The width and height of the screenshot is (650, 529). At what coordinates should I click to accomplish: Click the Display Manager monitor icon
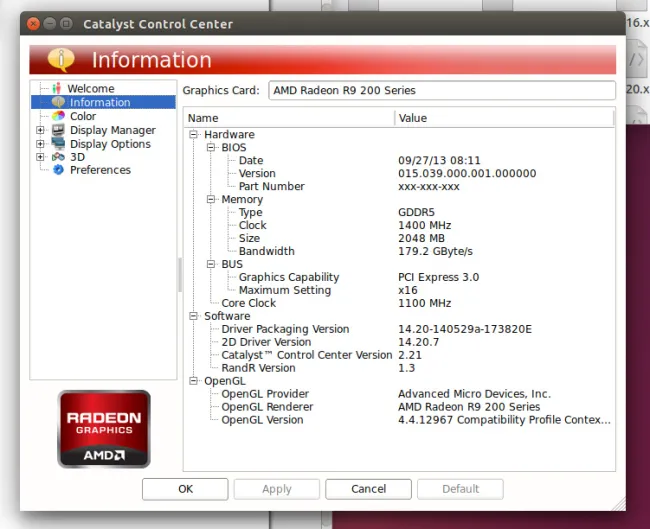(58, 130)
